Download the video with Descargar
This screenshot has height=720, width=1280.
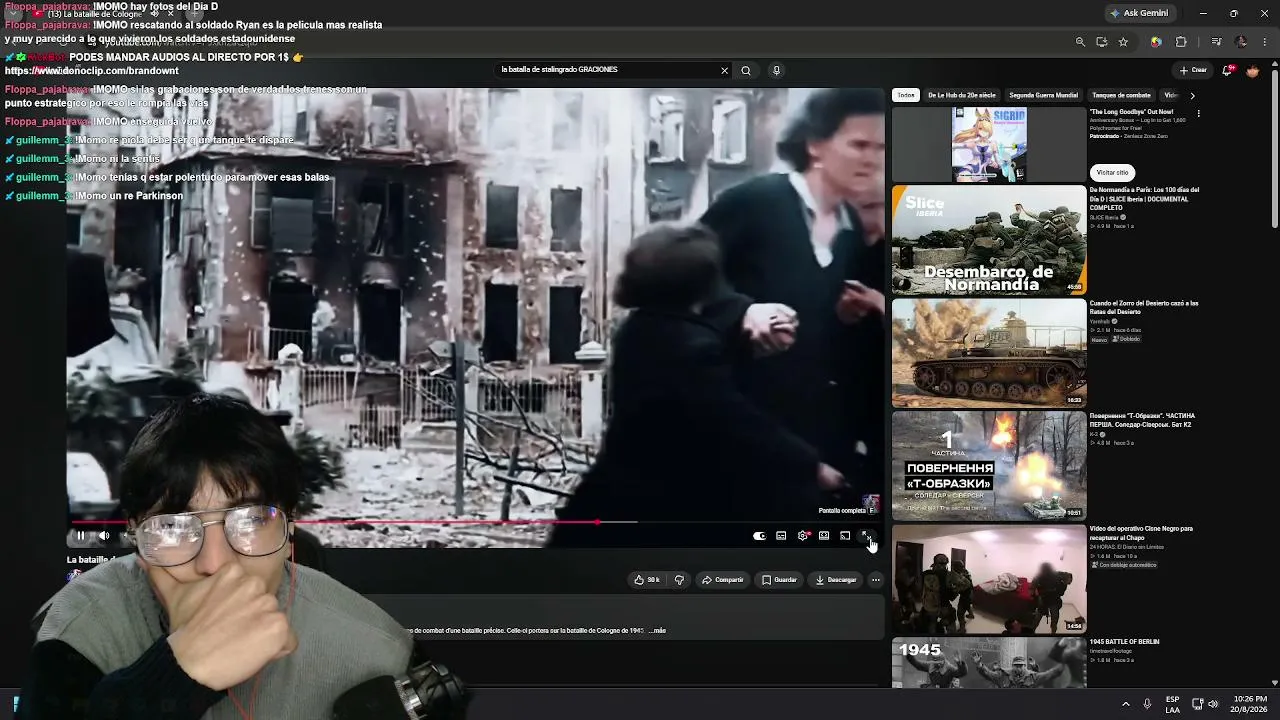(x=836, y=580)
